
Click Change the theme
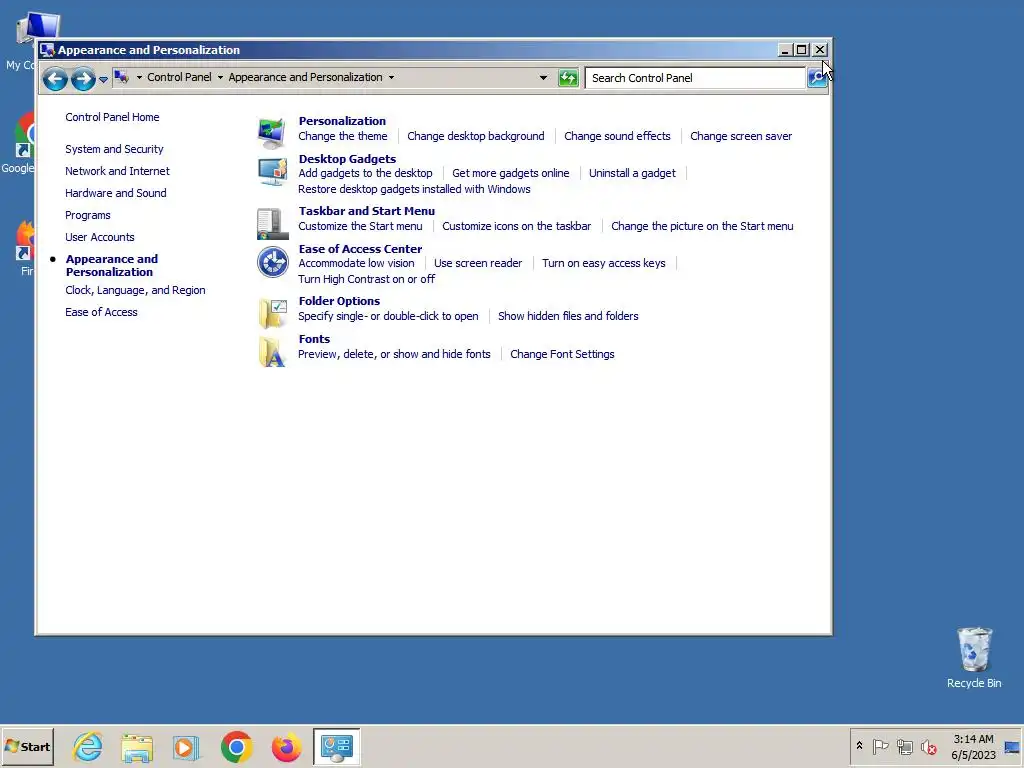[x=343, y=136]
